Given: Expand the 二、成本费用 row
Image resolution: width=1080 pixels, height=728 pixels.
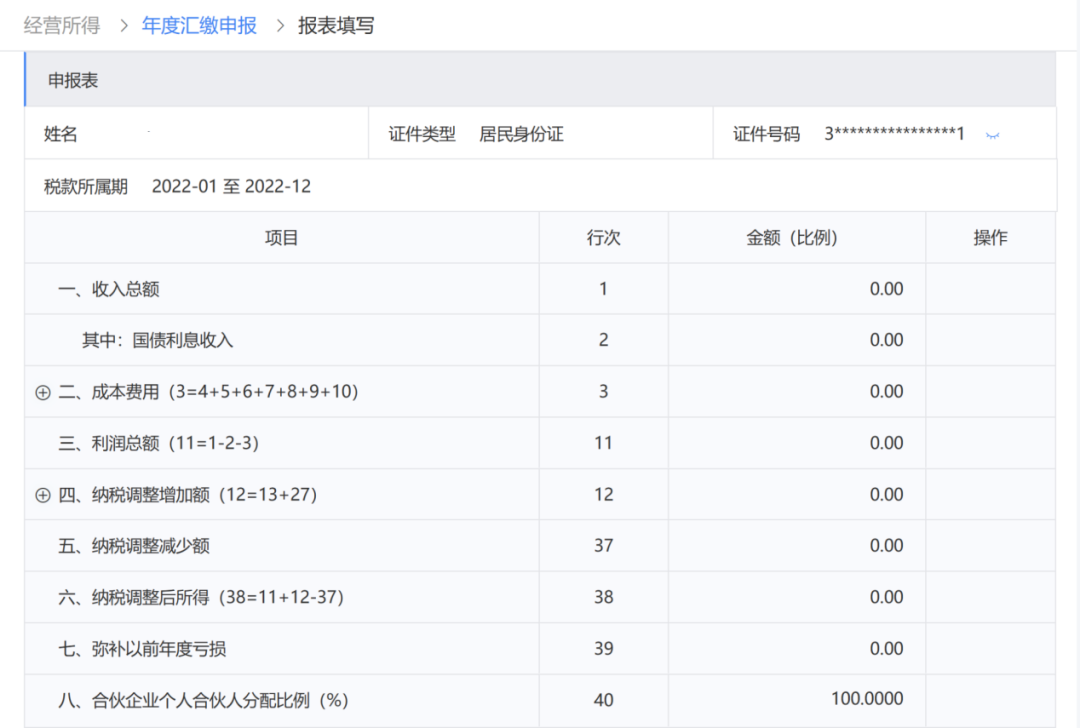Looking at the screenshot, I should (x=42, y=392).
